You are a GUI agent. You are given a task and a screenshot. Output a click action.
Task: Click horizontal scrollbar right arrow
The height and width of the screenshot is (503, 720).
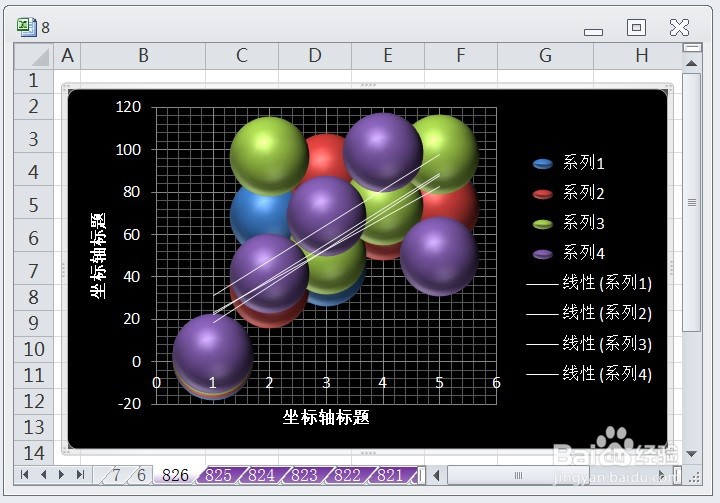[x=662, y=475]
